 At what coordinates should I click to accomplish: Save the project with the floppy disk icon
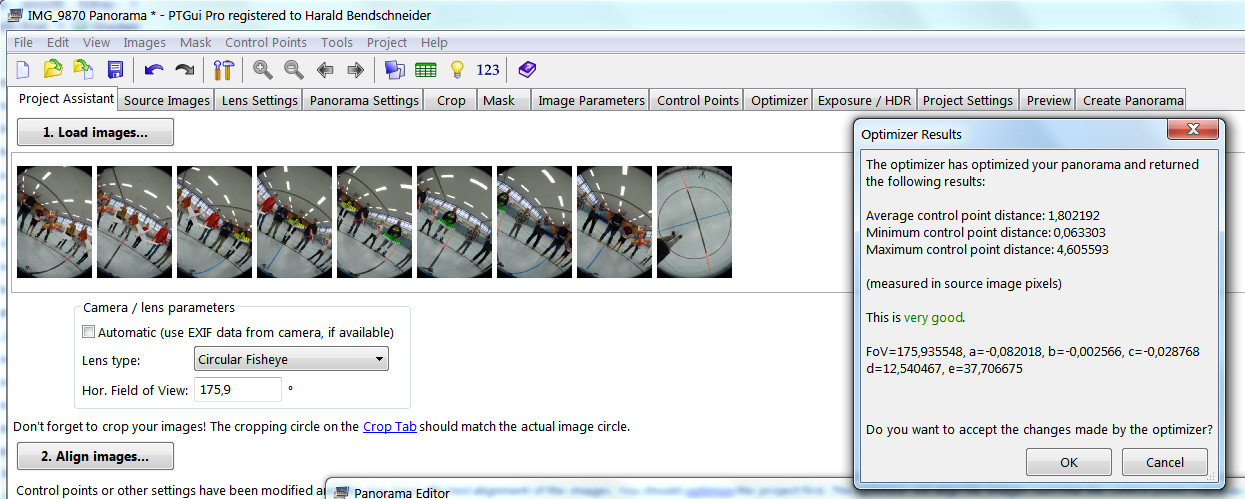click(115, 70)
